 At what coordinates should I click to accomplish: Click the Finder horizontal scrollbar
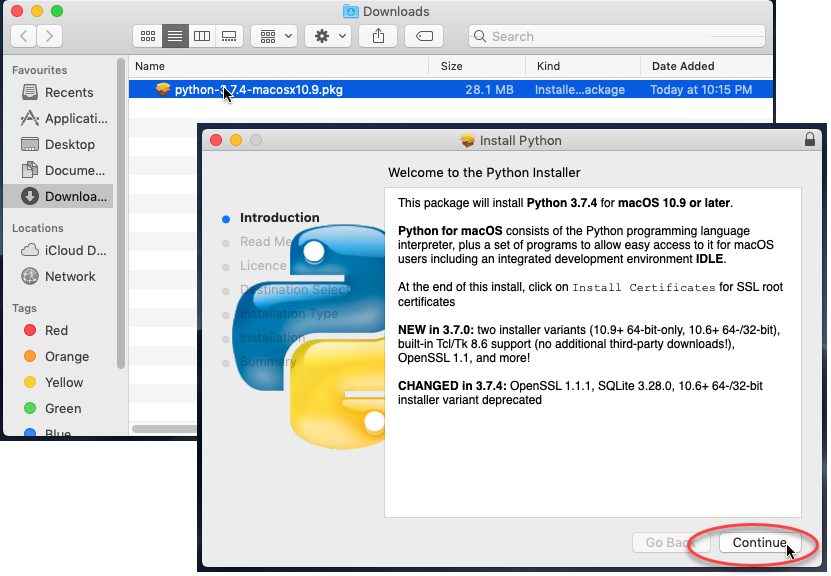(x=164, y=429)
